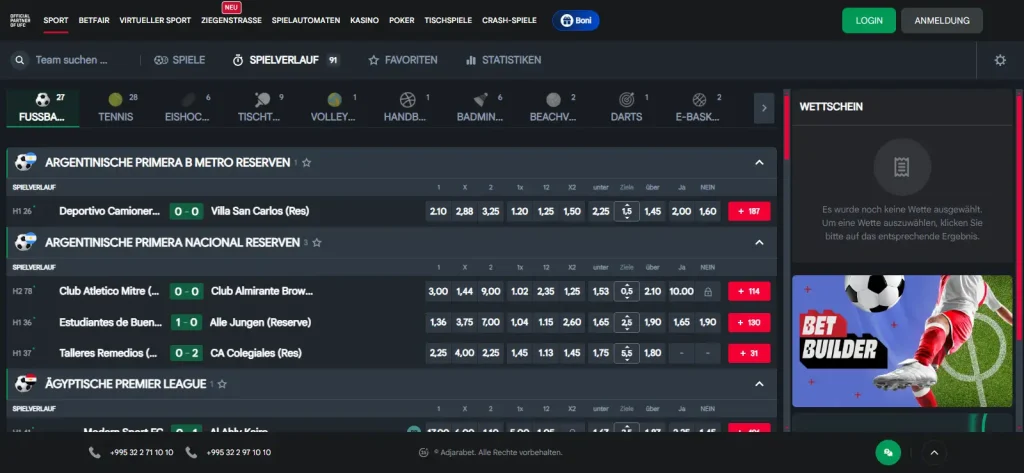This screenshot has height=473, width=1024.
Task: Click the phone icon beside +995 32 2 71 10 10
Action: point(95,452)
